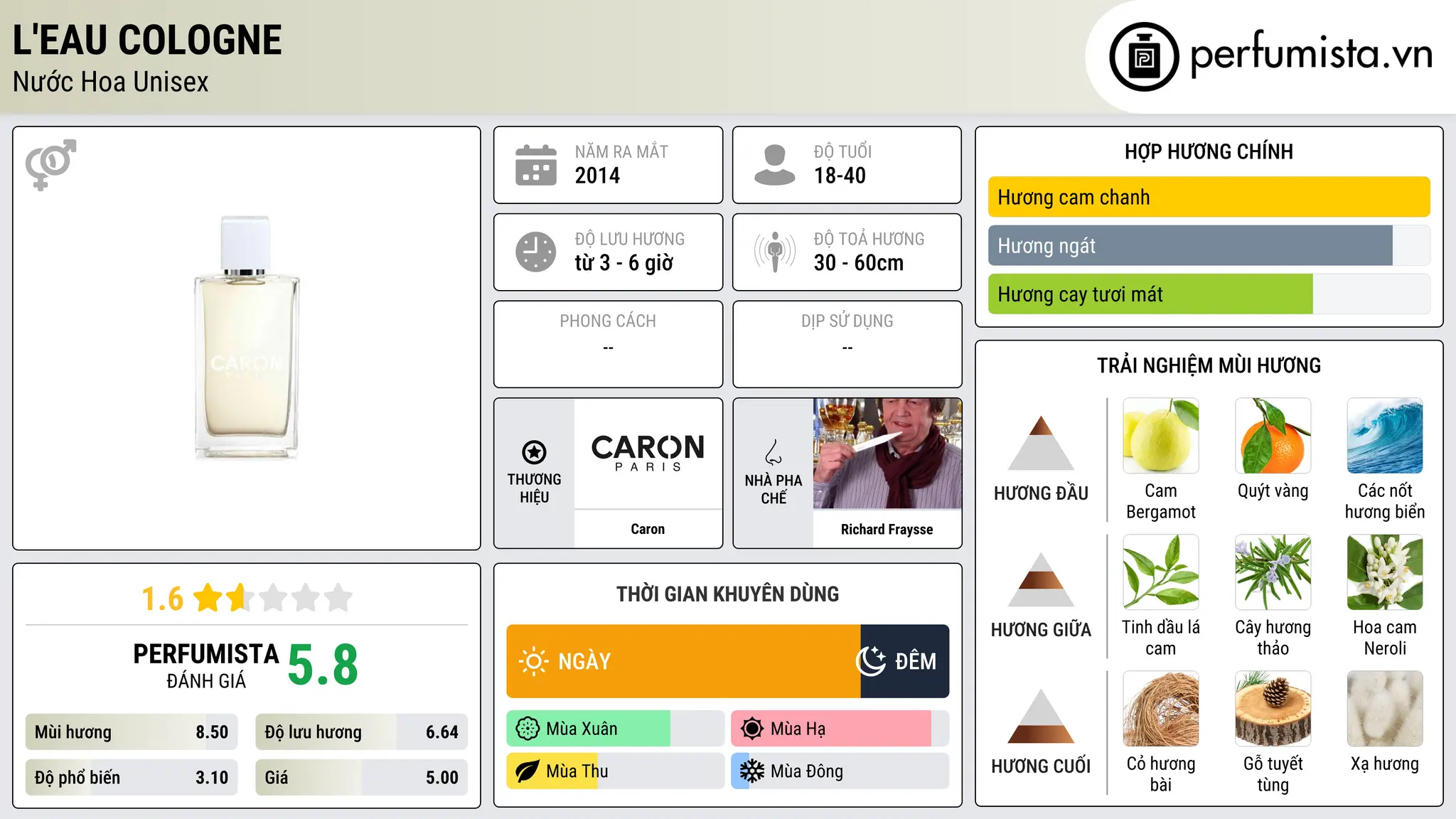The height and width of the screenshot is (819, 1456).
Task: Click the 1.6 star rating number
Action: click(162, 599)
